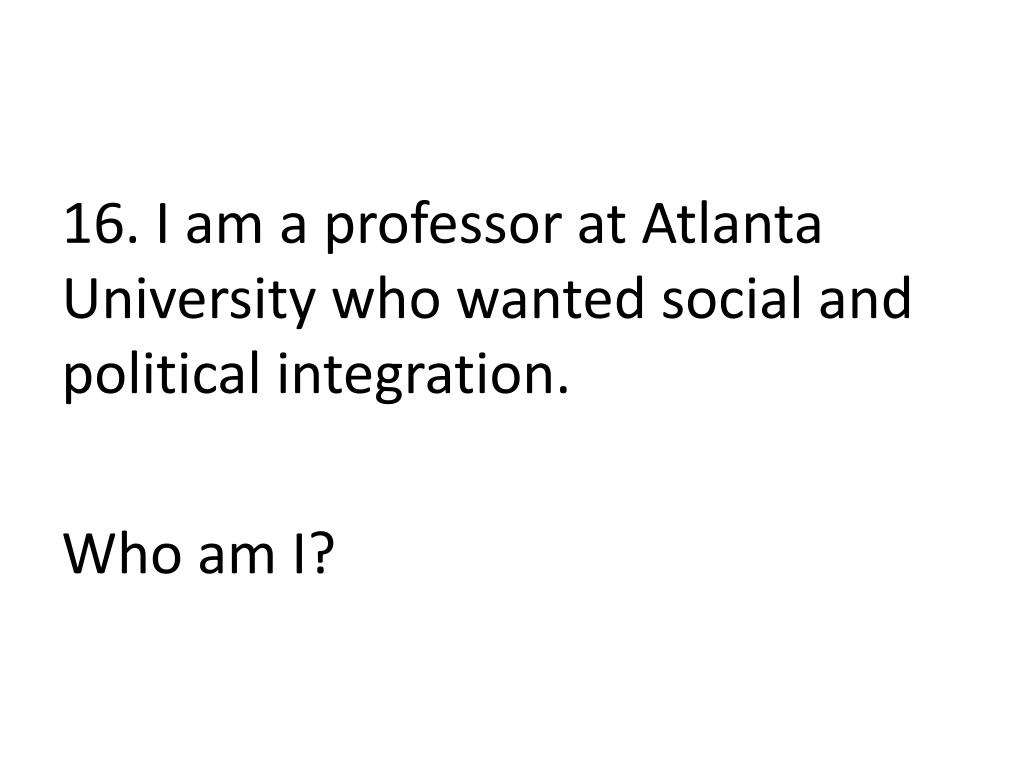The image size is (1024, 768).
Task: Click the "I" after "16."
Action: pyautogui.click(x=163, y=226)
